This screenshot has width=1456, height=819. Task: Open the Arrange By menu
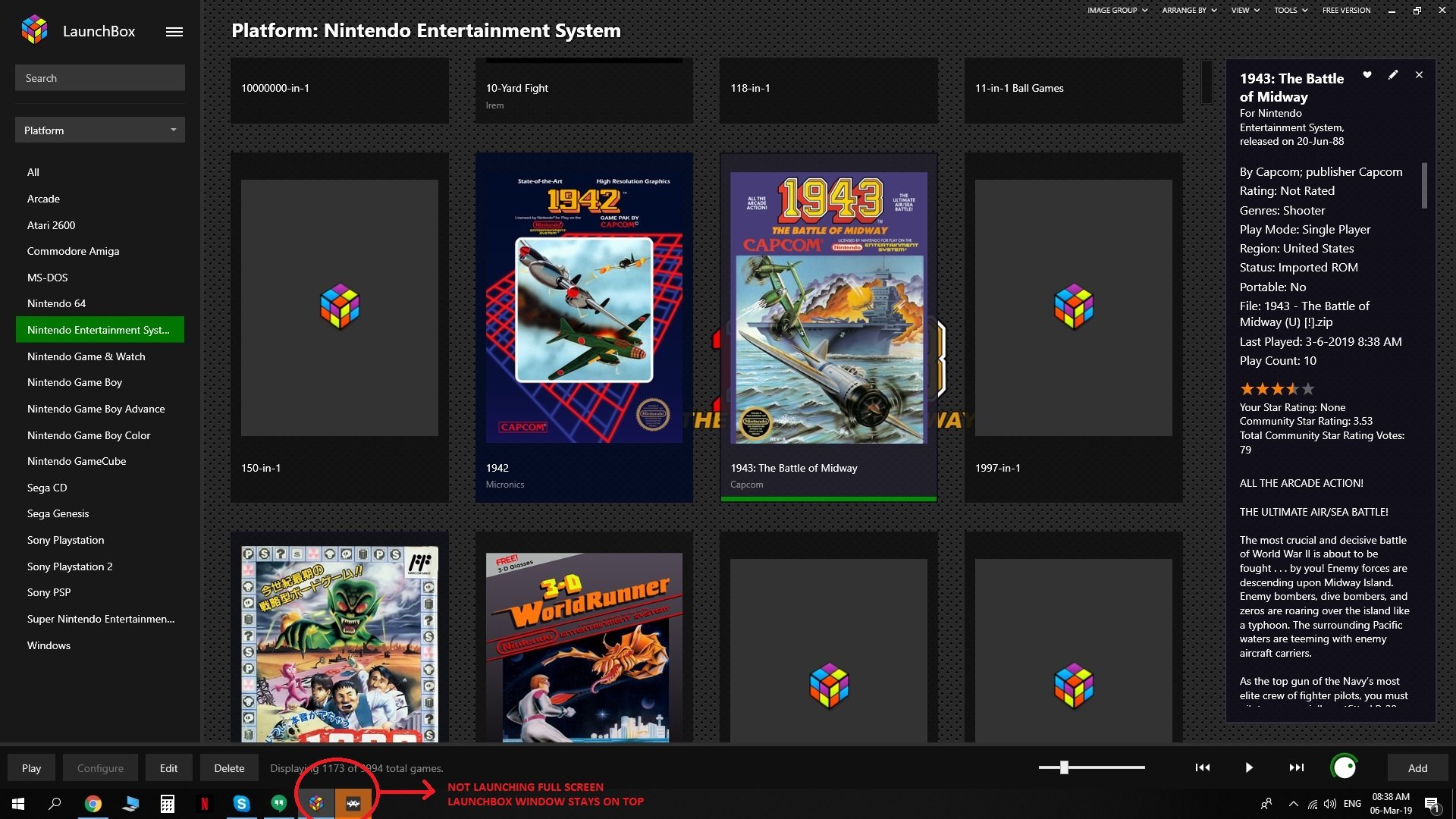point(1189,10)
